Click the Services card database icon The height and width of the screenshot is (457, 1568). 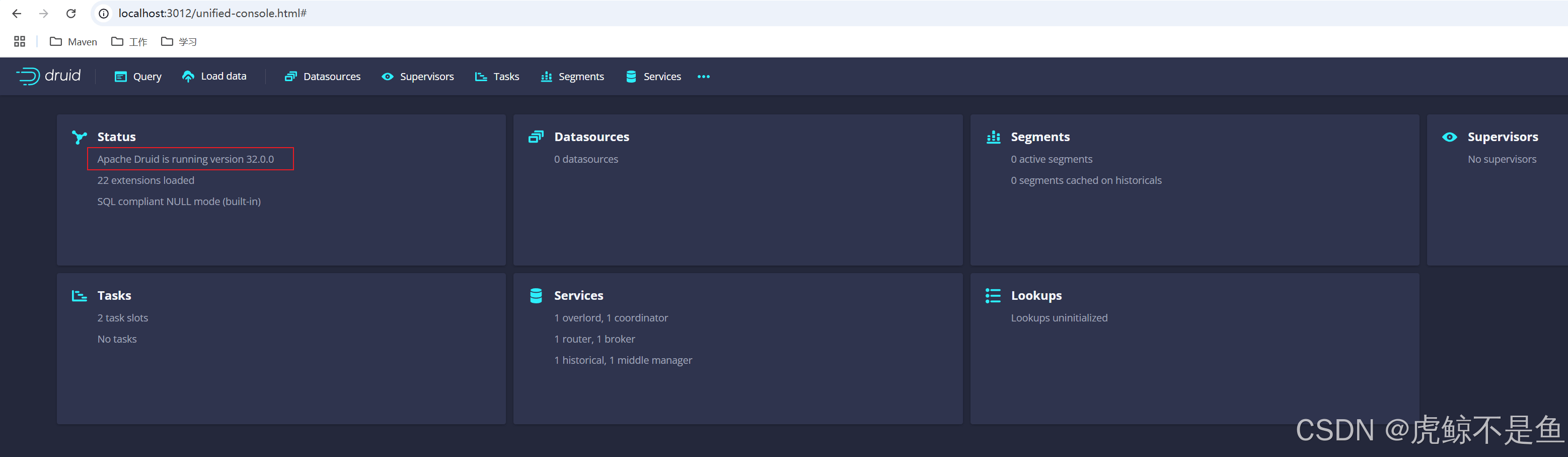coord(536,296)
